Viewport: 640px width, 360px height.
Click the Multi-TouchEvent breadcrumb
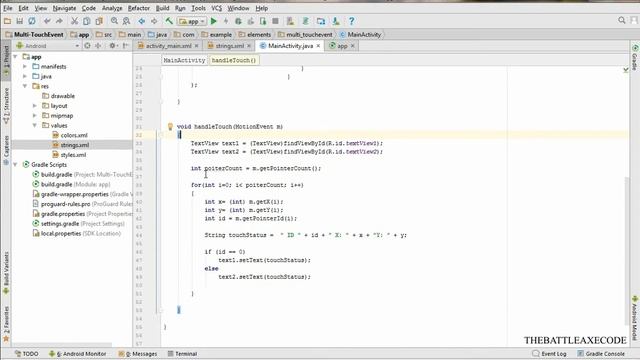point(35,35)
